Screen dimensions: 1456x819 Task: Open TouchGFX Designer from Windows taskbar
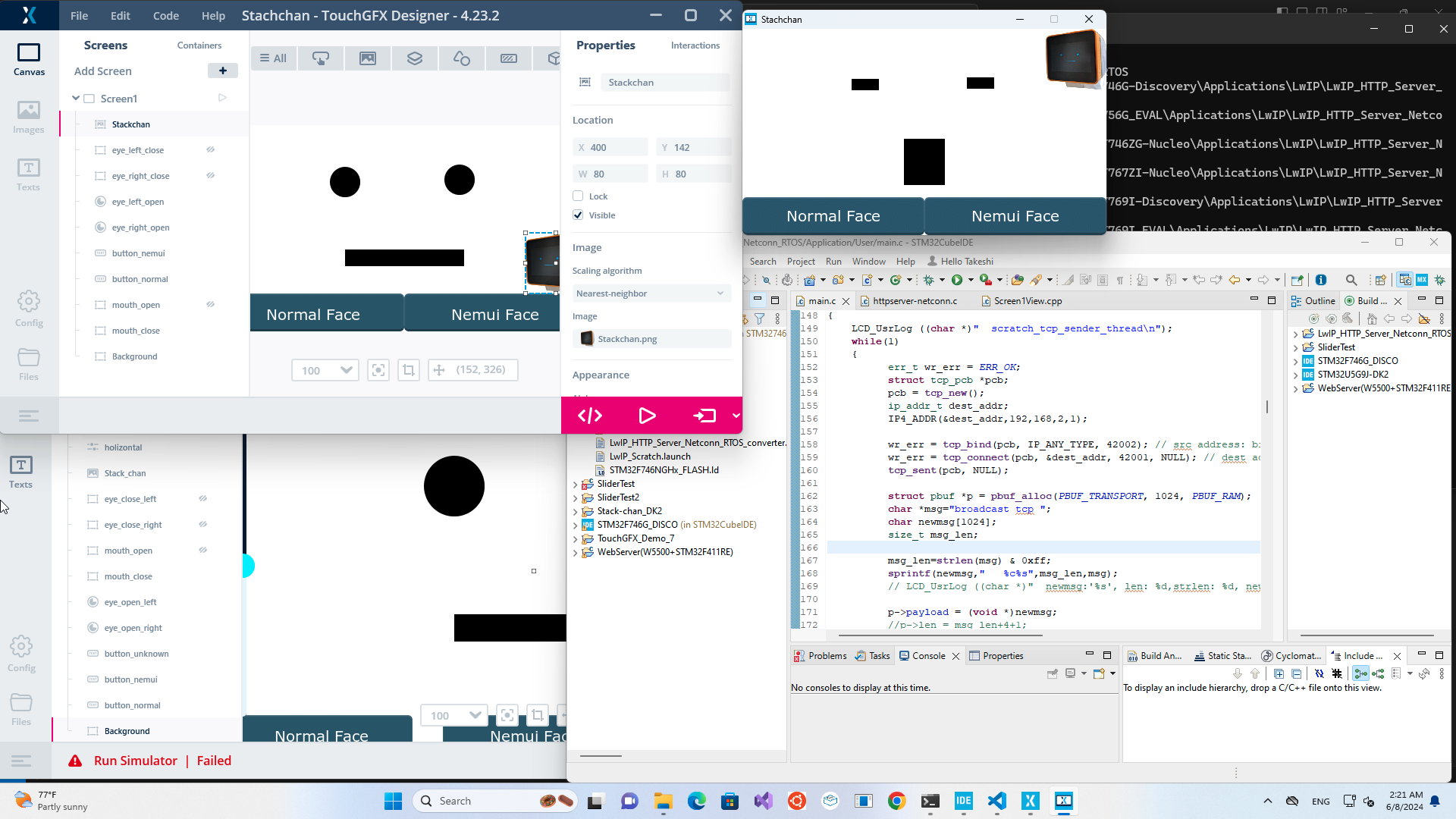tap(1030, 801)
